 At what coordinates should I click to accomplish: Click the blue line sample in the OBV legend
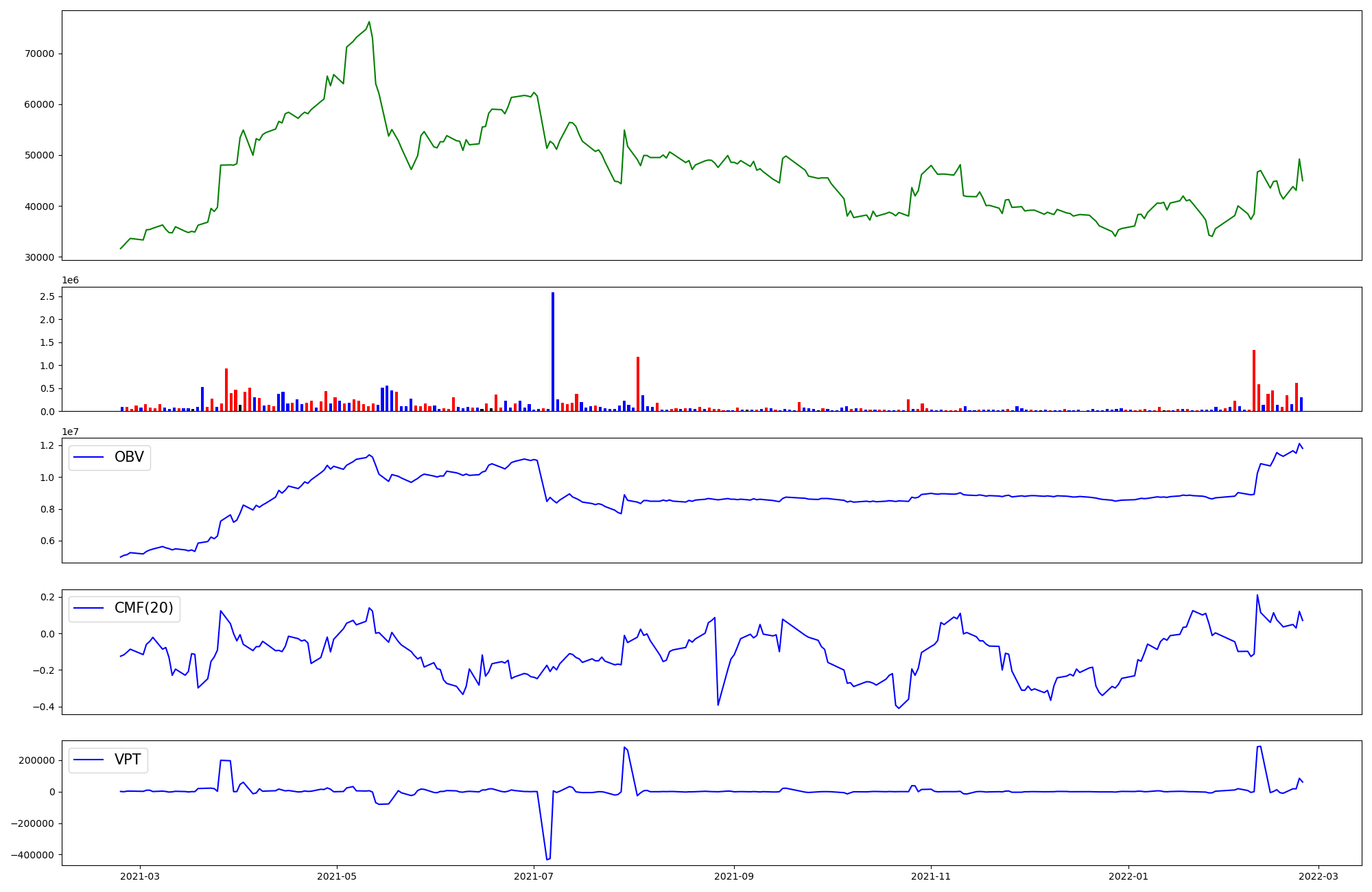pos(88,457)
